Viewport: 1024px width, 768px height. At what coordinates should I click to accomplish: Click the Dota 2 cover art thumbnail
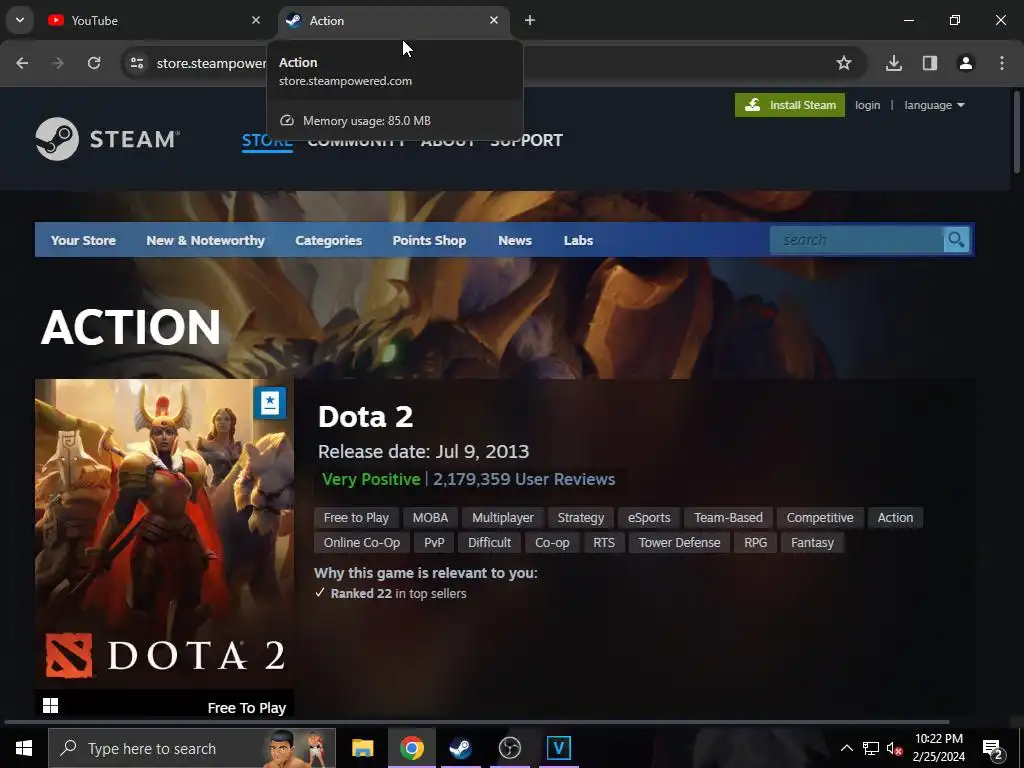[x=164, y=534]
